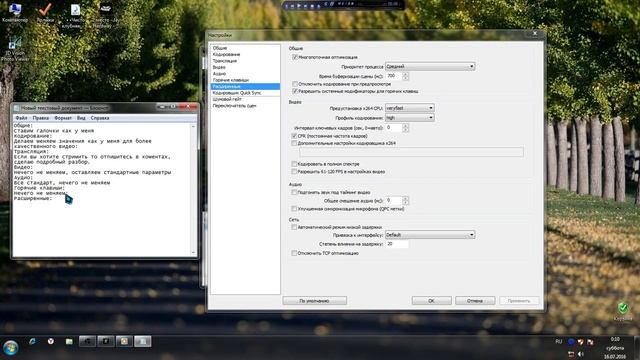
Task: Enable improved microphone sync QPC checkbox
Action: coord(294,209)
